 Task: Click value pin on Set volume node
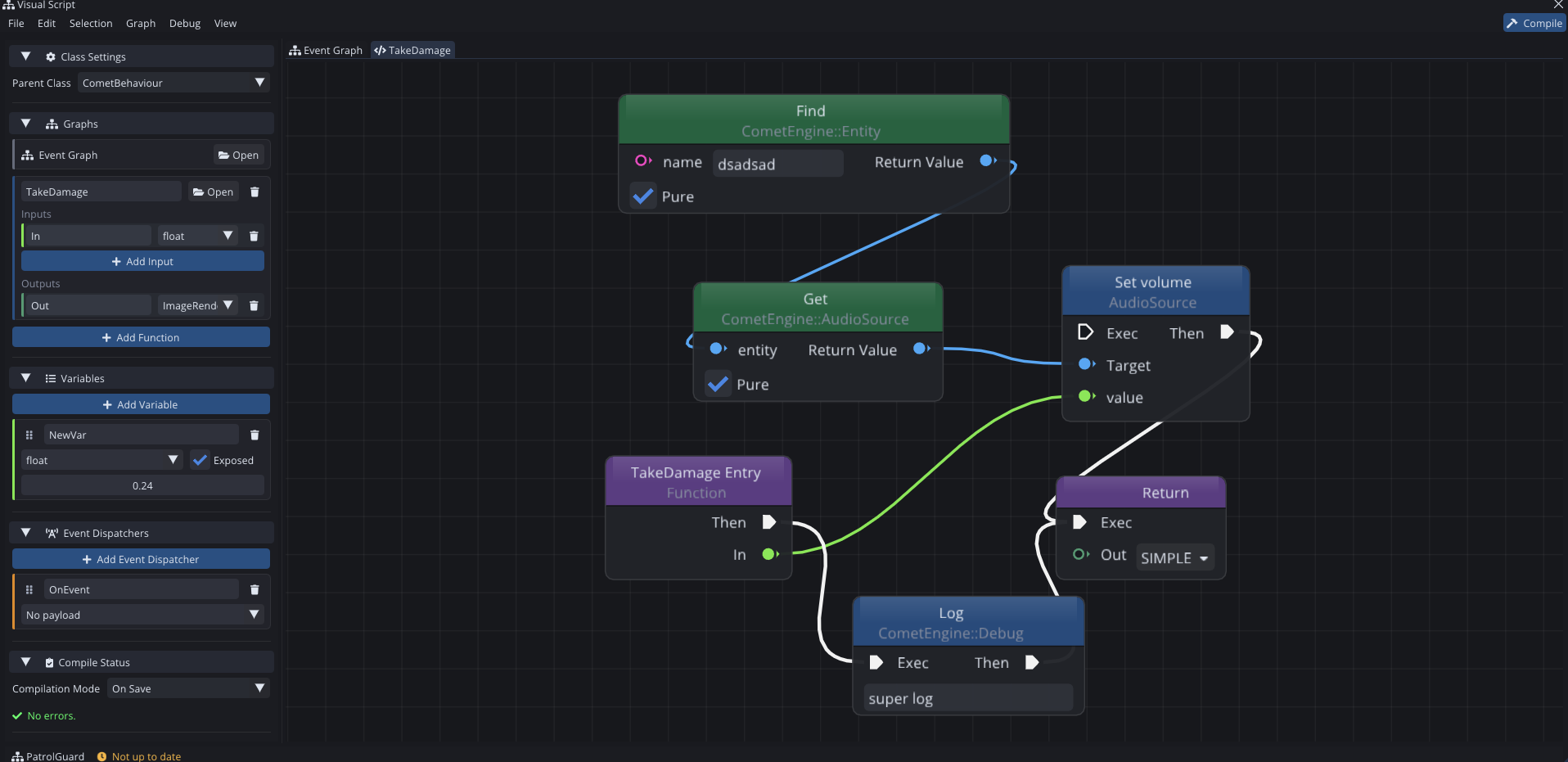(1087, 396)
